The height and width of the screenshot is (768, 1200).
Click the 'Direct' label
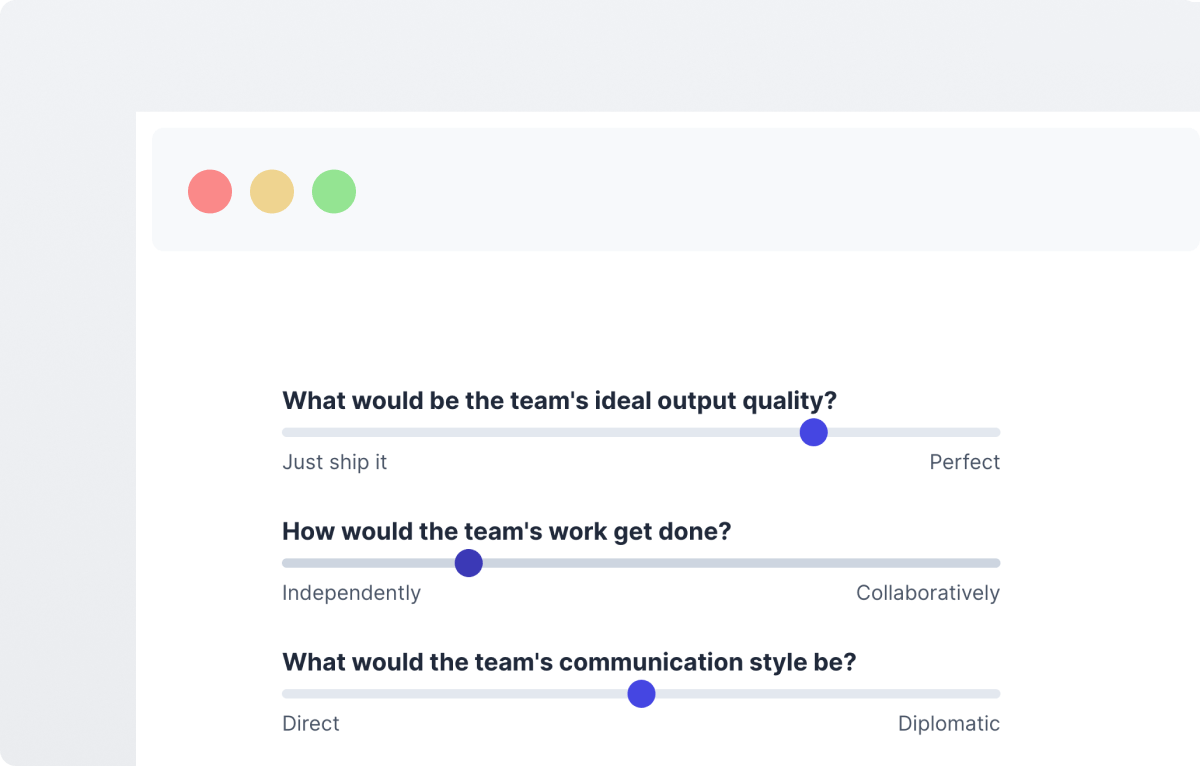pos(310,723)
